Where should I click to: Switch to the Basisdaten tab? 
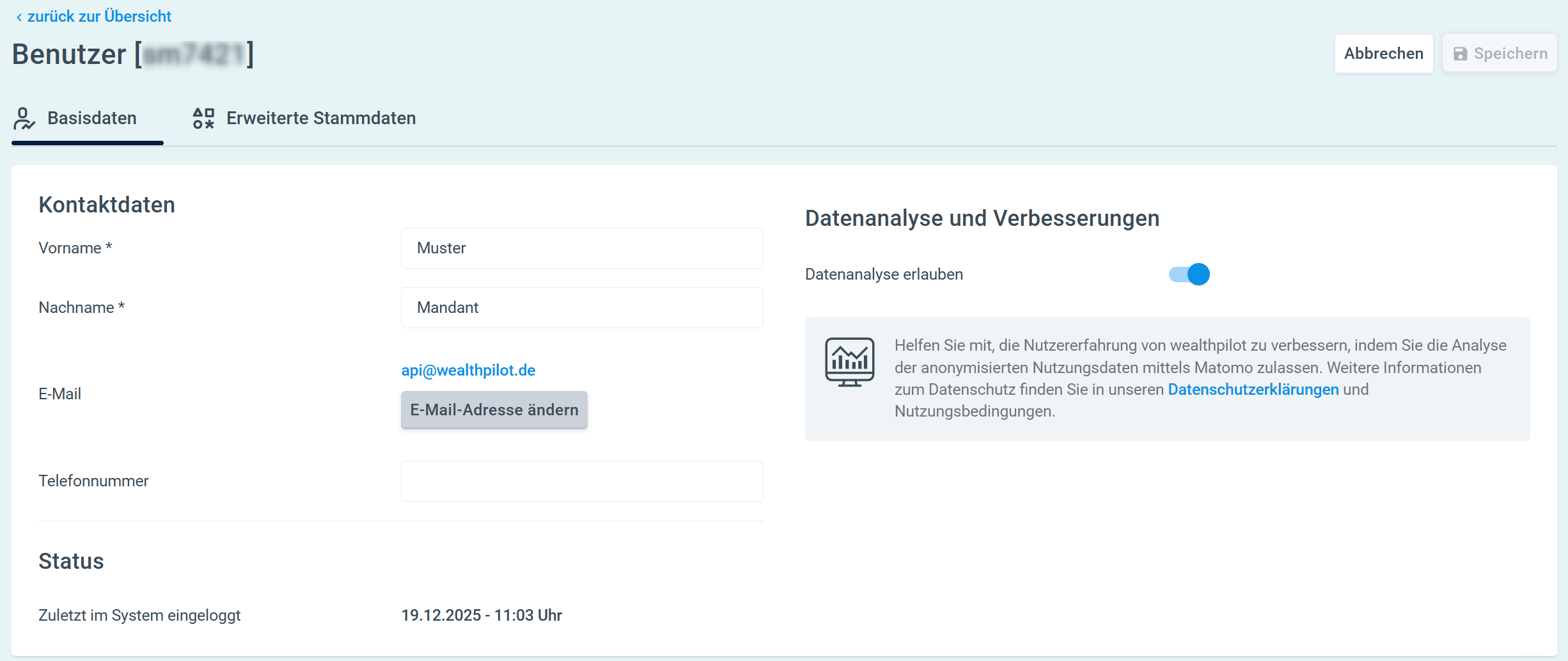[91, 118]
